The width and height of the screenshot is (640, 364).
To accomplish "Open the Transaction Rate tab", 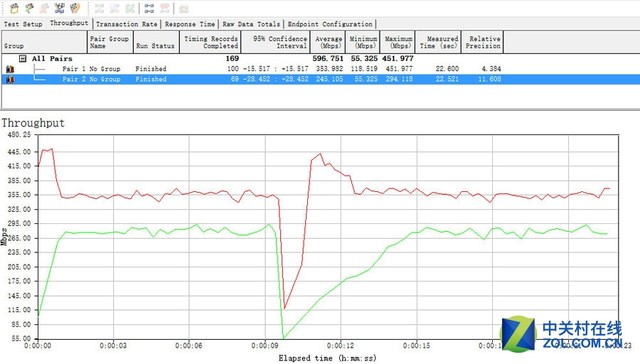I will coord(127,24).
